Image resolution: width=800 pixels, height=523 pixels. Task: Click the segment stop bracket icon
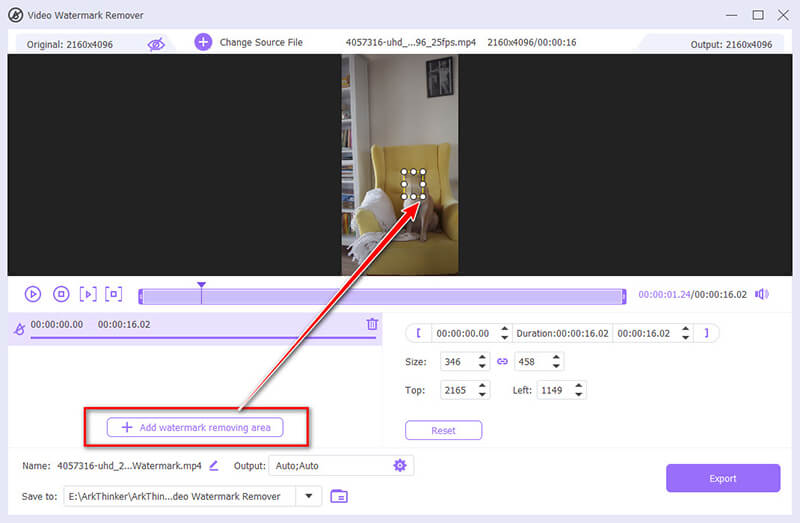tap(114, 294)
